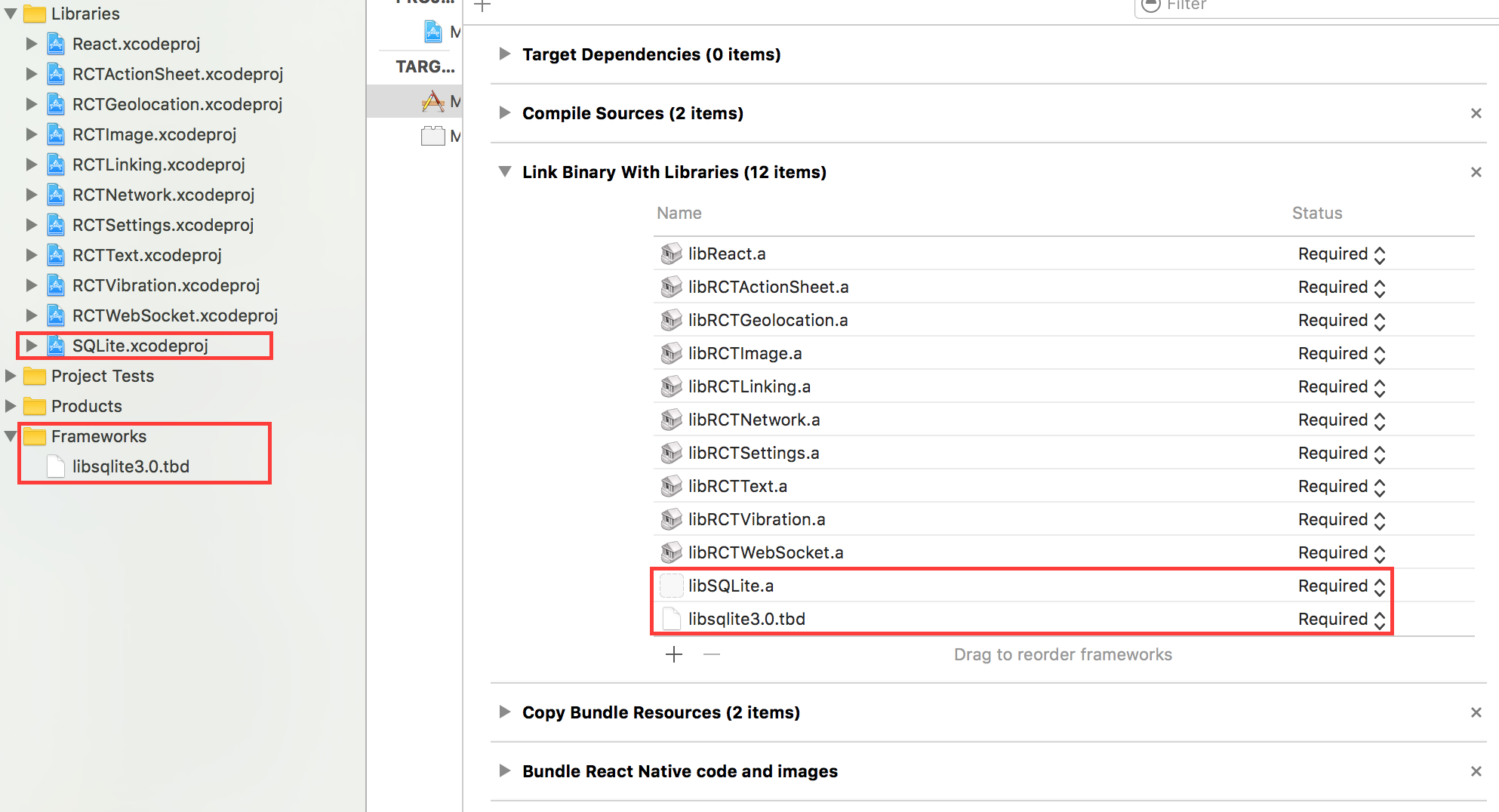Image resolution: width=1499 pixels, height=812 pixels.
Task: Collapse Link Binary With Libraries phase
Action: pos(505,172)
